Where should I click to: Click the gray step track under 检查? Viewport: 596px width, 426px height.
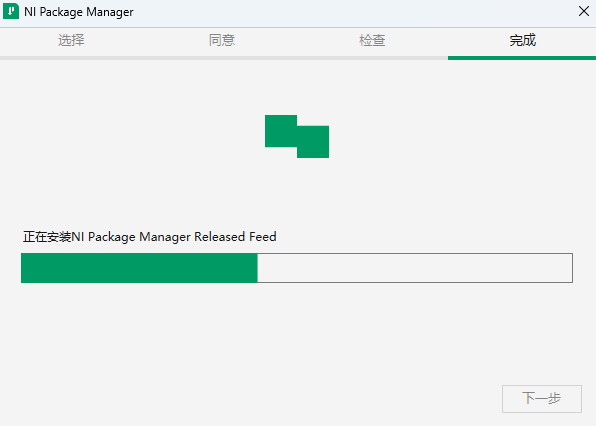click(x=373, y=58)
